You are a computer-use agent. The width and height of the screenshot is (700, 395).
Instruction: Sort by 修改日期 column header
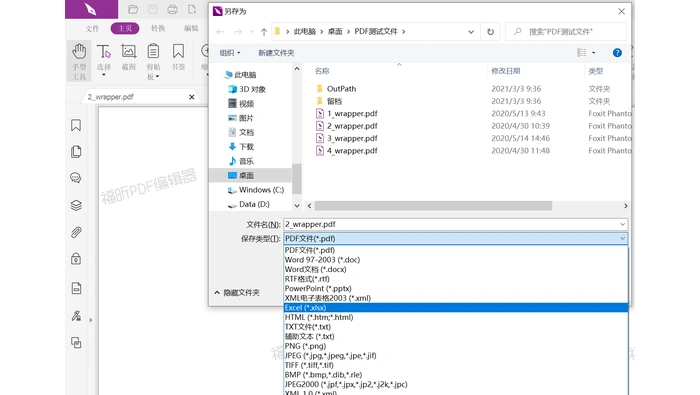click(505, 71)
